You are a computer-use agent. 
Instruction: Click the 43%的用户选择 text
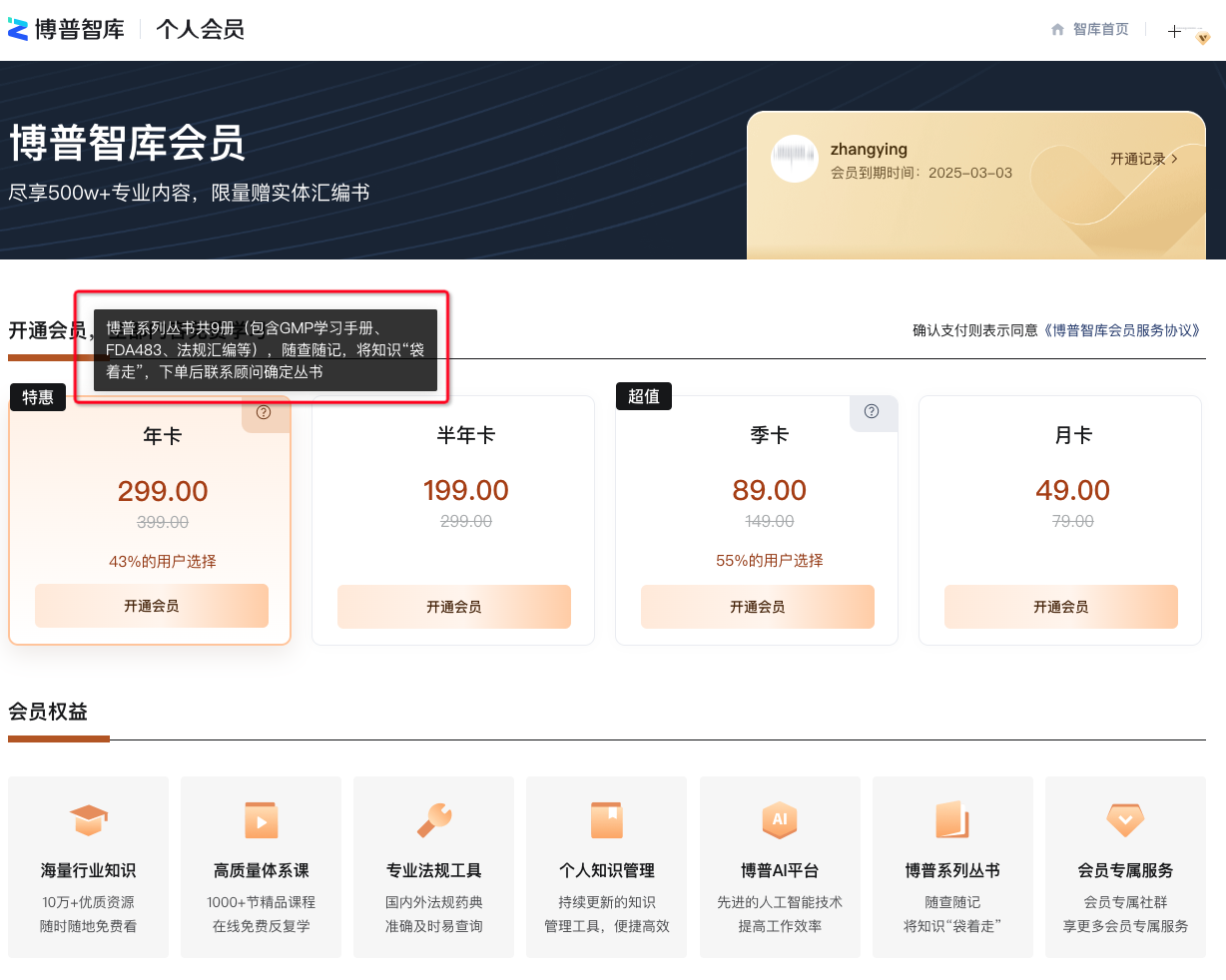tap(163, 562)
